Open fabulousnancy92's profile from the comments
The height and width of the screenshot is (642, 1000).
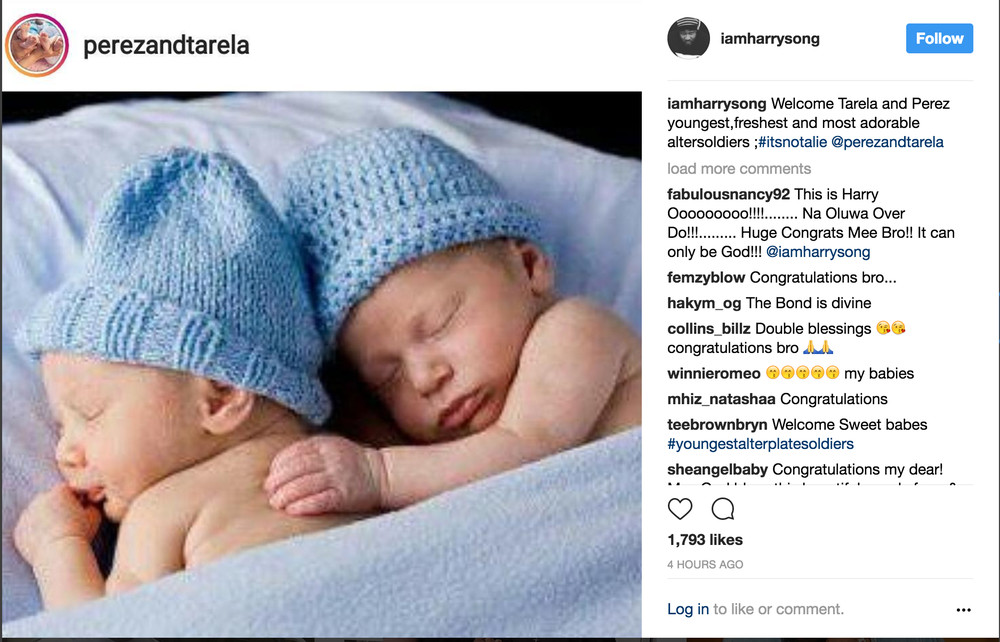coord(728,194)
